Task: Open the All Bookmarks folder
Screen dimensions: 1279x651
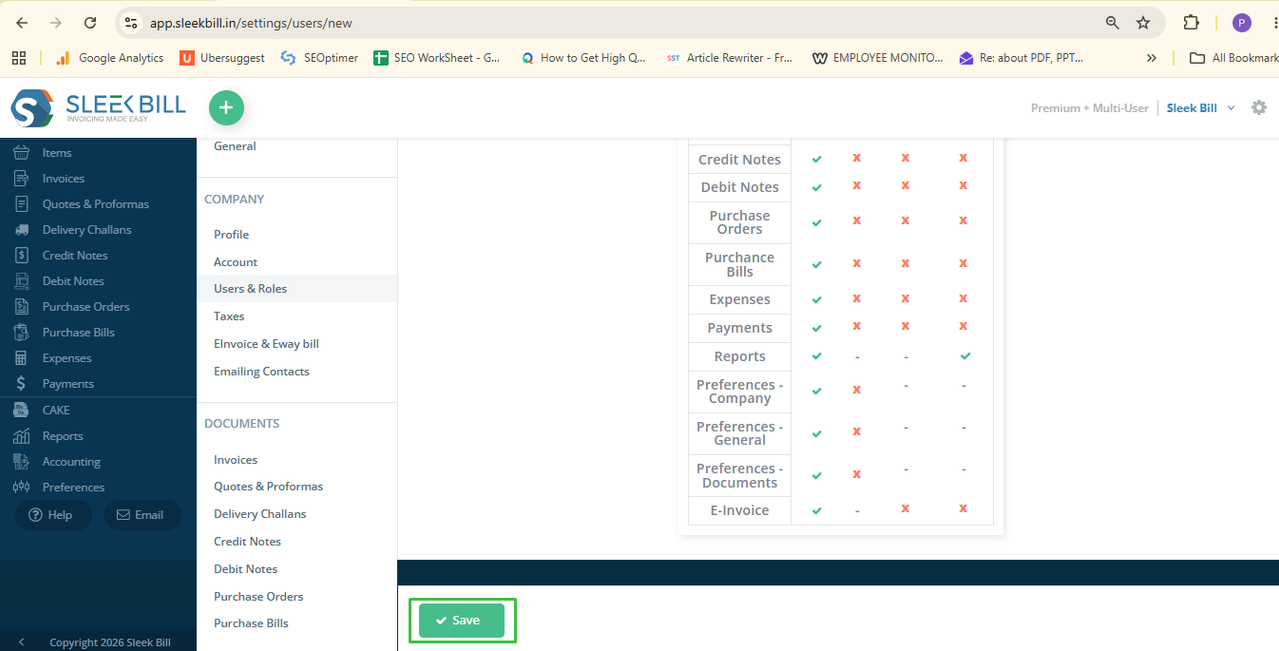Action: (x=1233, y=58)
